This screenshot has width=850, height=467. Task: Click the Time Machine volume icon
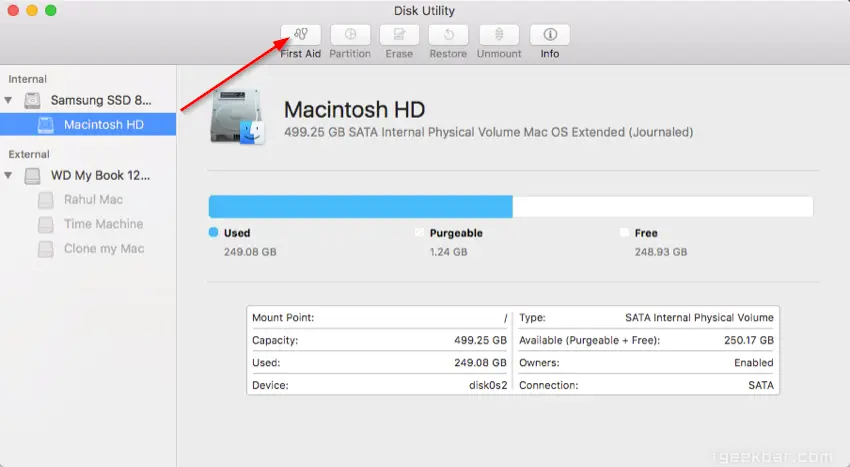click(46, 225)
